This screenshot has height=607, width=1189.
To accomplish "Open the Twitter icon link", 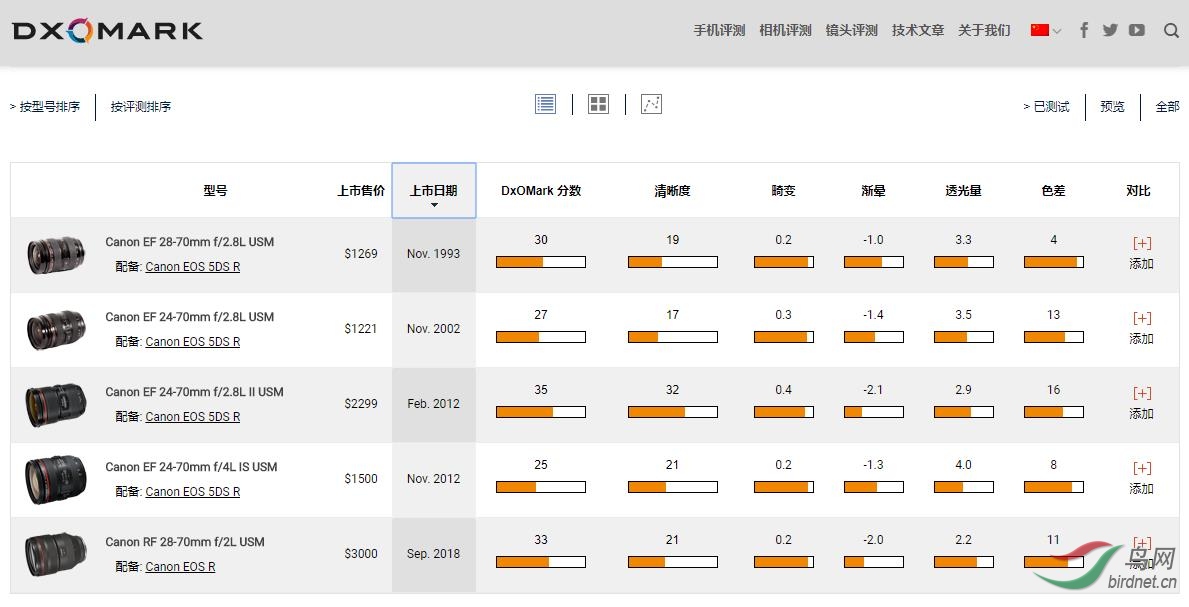I will point(1110,30).
